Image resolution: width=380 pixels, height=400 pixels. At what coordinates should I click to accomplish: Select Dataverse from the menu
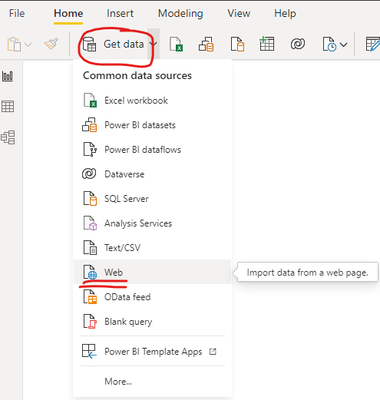coord(152,174)
